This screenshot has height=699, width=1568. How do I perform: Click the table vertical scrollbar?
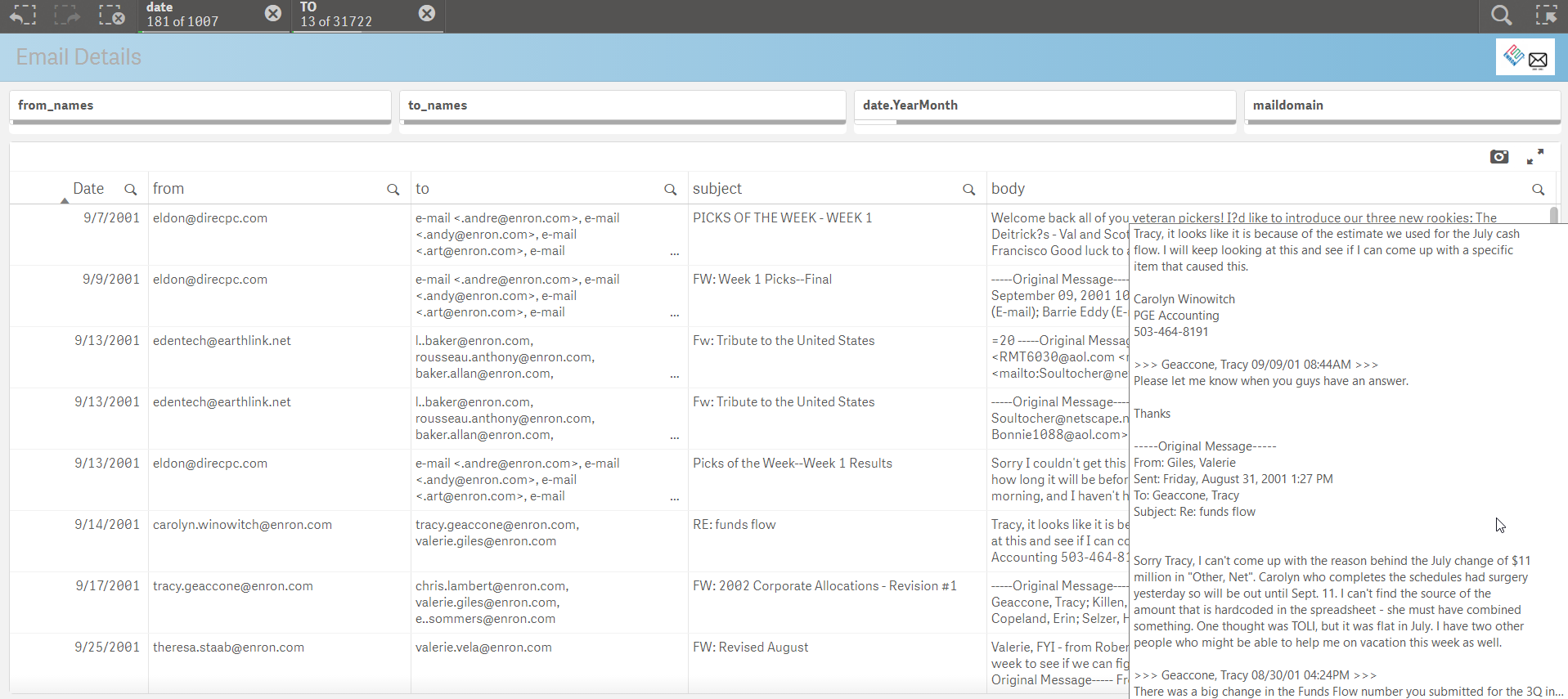(x=1554, y=215)
